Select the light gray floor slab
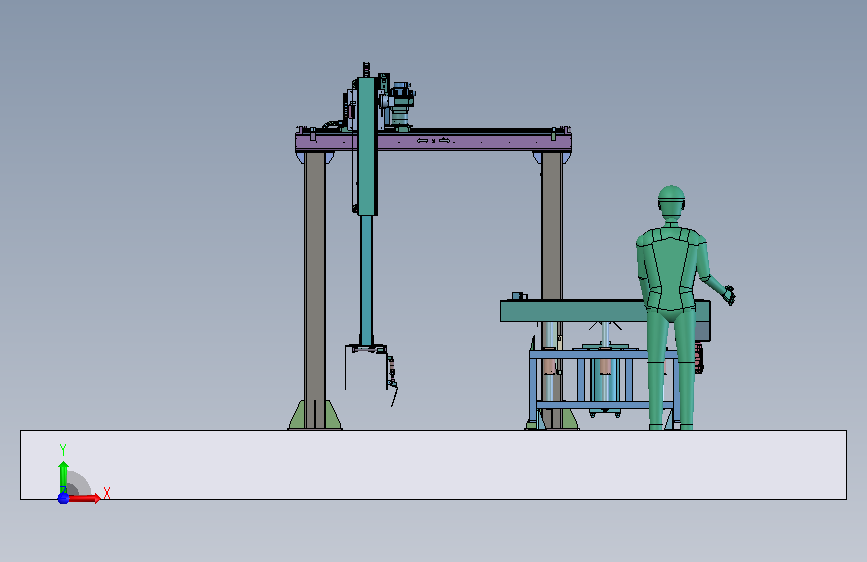Image resolution: width=867 pixels, height=562 pixels. (434, 465)
